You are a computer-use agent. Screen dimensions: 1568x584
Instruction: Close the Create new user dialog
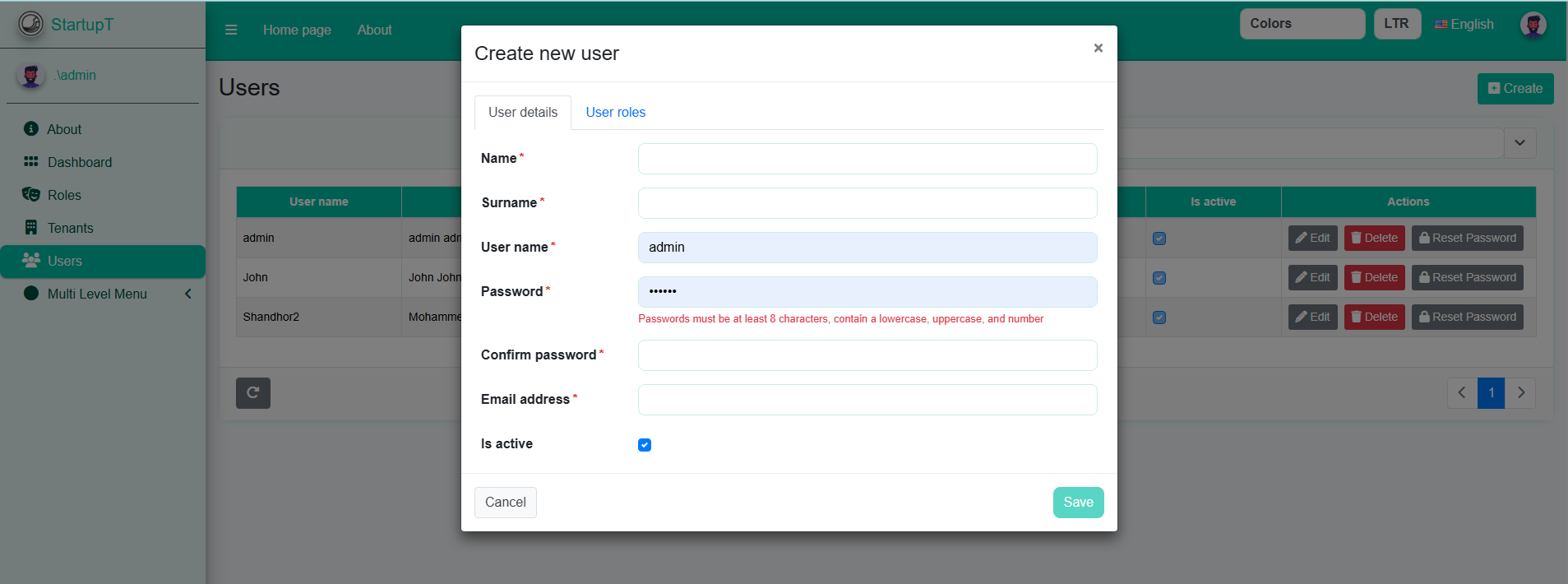[x=1098, y=49]
